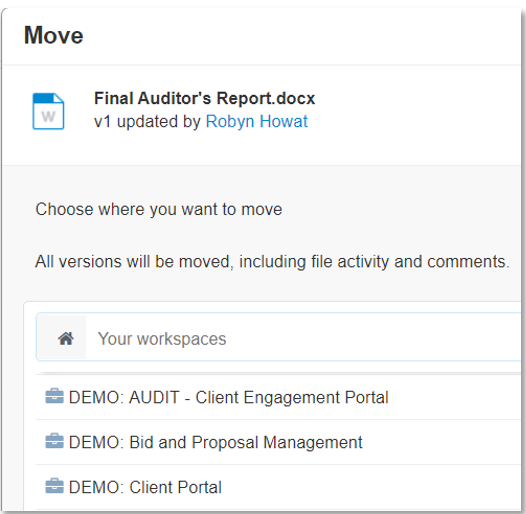Click the 'Your workspaces' label text

pos(162,339)
